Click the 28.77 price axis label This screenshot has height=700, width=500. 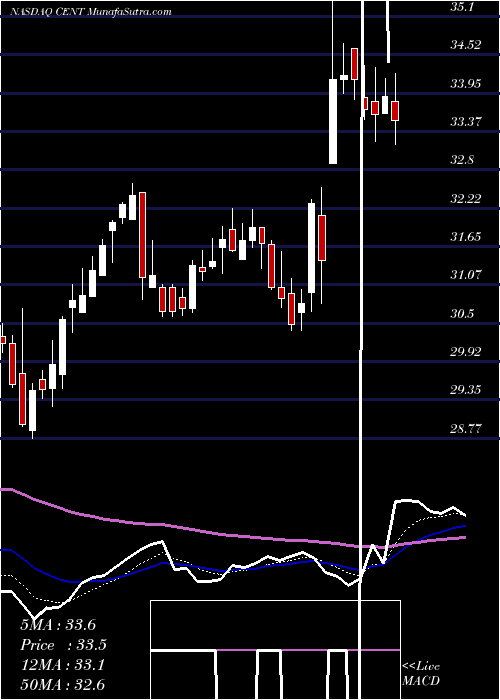(x=466, y=429)
